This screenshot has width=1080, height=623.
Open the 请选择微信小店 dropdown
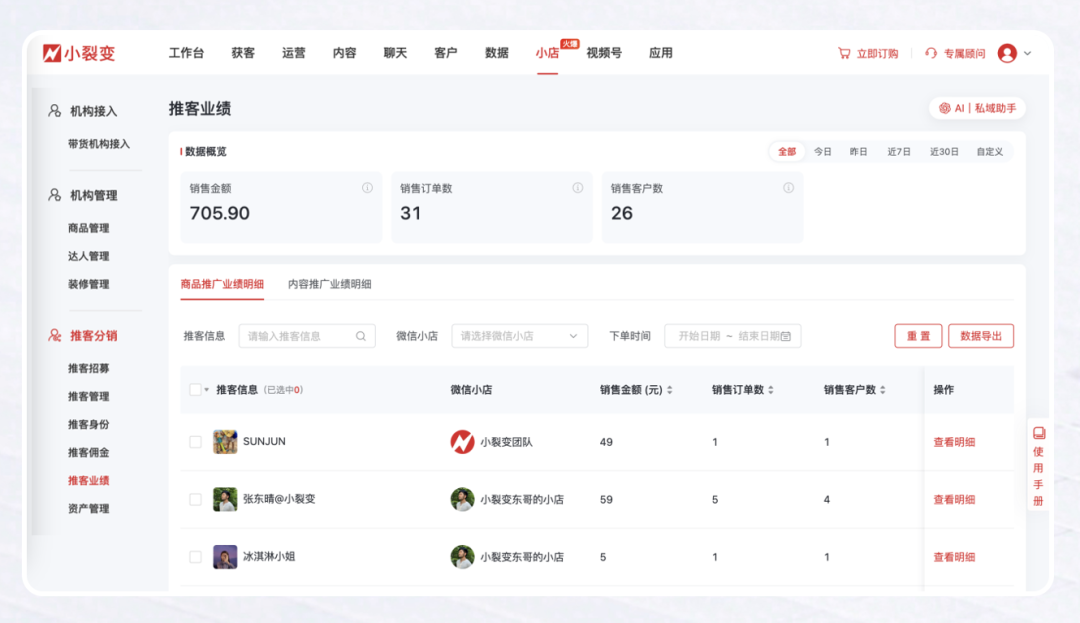[519, 336]
